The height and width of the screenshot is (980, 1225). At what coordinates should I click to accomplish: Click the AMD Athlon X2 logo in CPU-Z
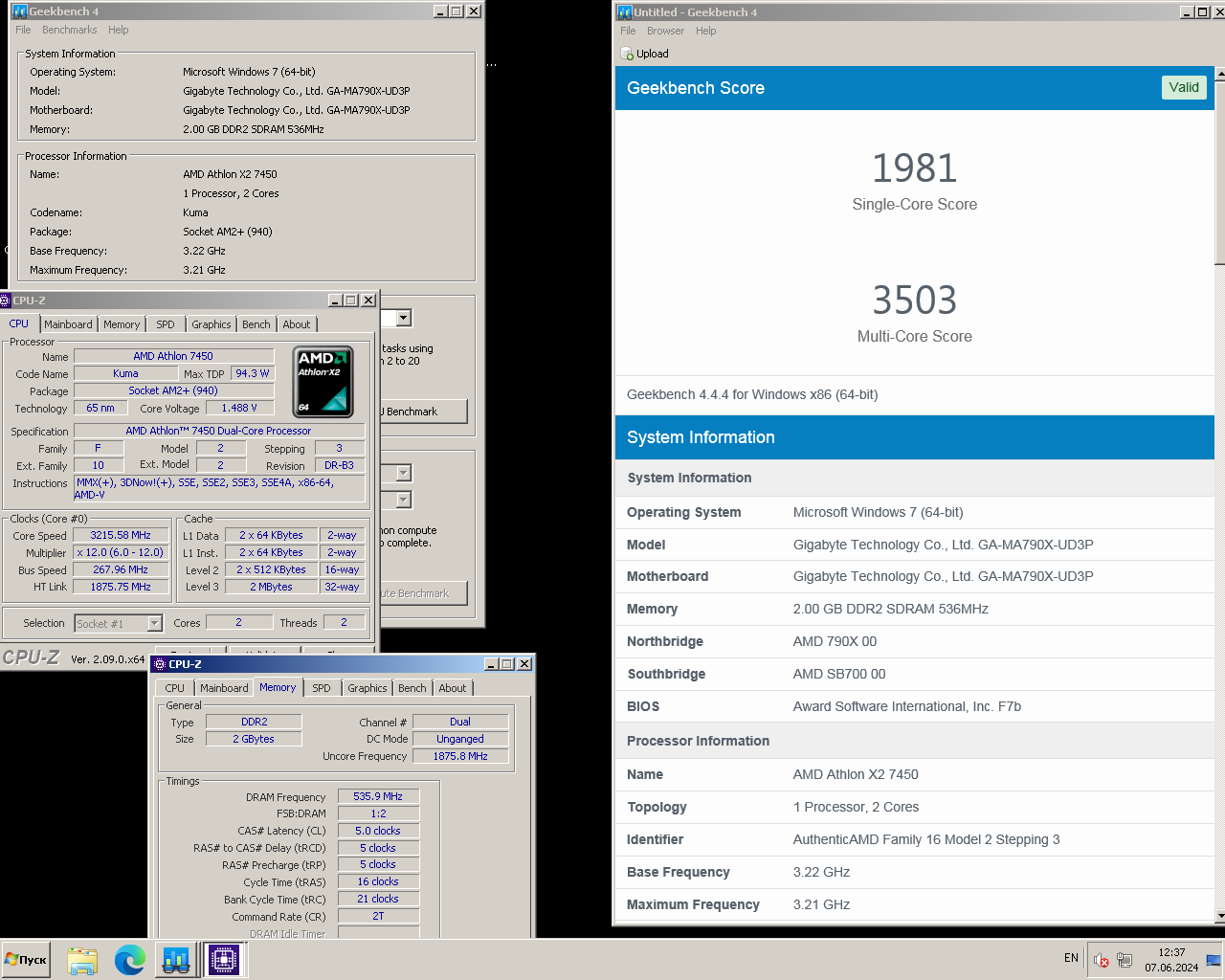(x=323, y=381)
